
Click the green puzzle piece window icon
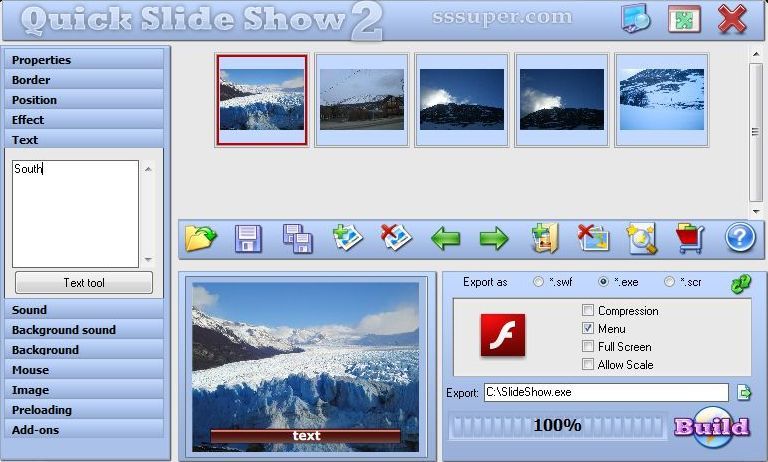[x=684, y=20]
